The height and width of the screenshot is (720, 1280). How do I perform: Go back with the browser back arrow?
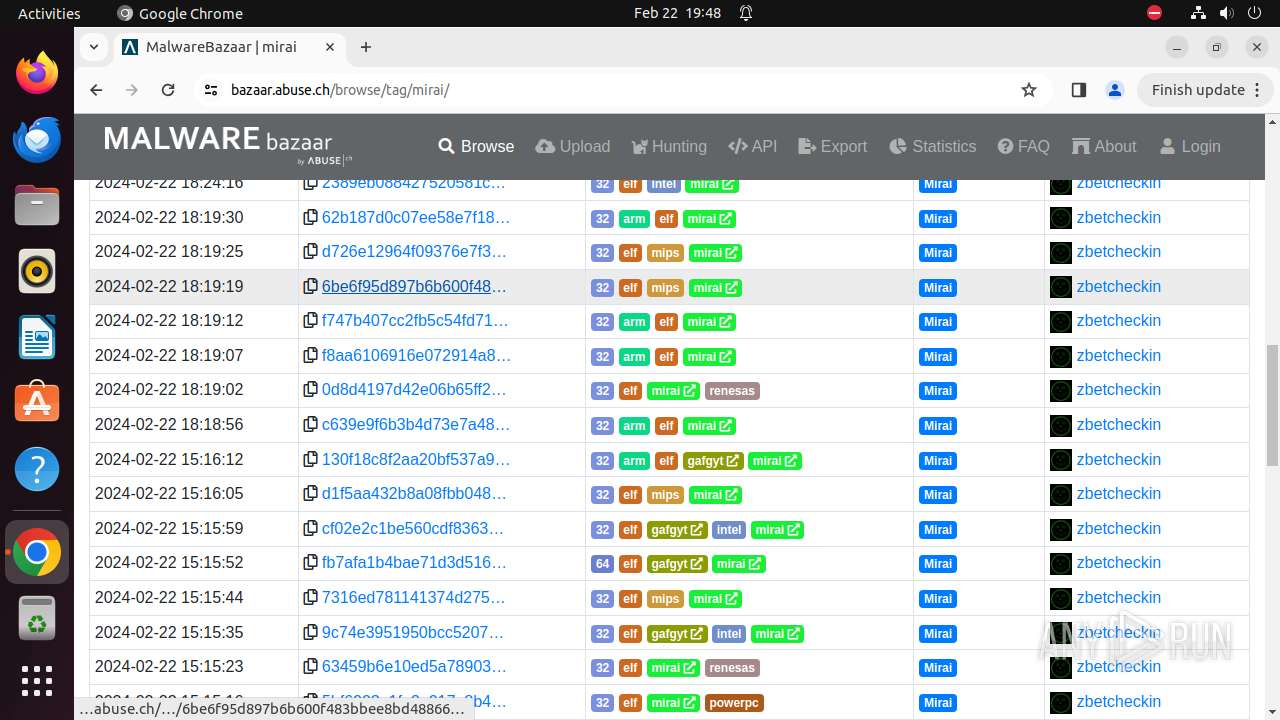pos(96,90)
